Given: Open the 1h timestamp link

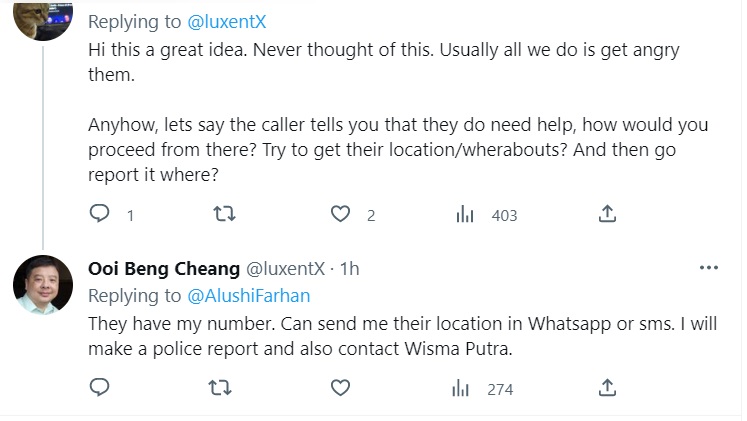Looking at the screenshot, I should [349, 268].
